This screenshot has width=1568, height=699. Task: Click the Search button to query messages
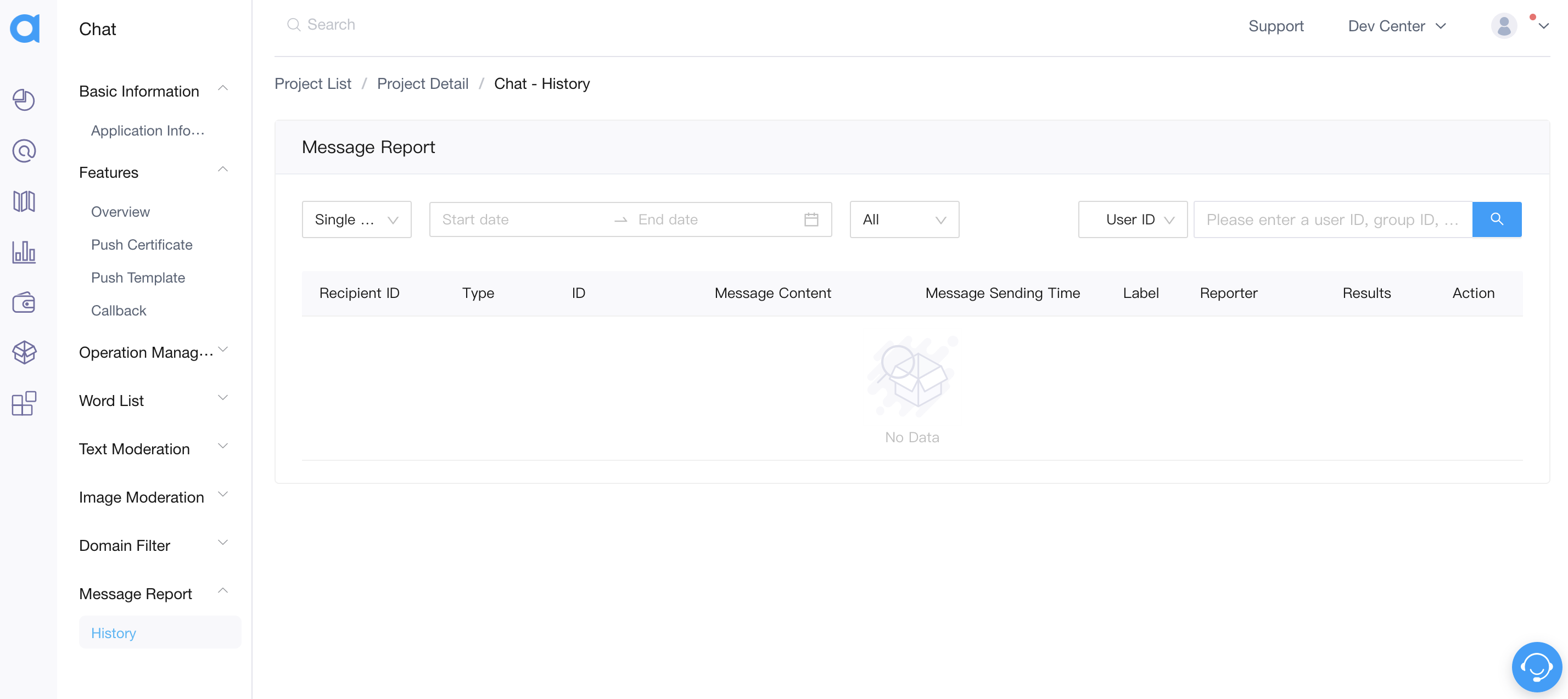click(1498, 218)
